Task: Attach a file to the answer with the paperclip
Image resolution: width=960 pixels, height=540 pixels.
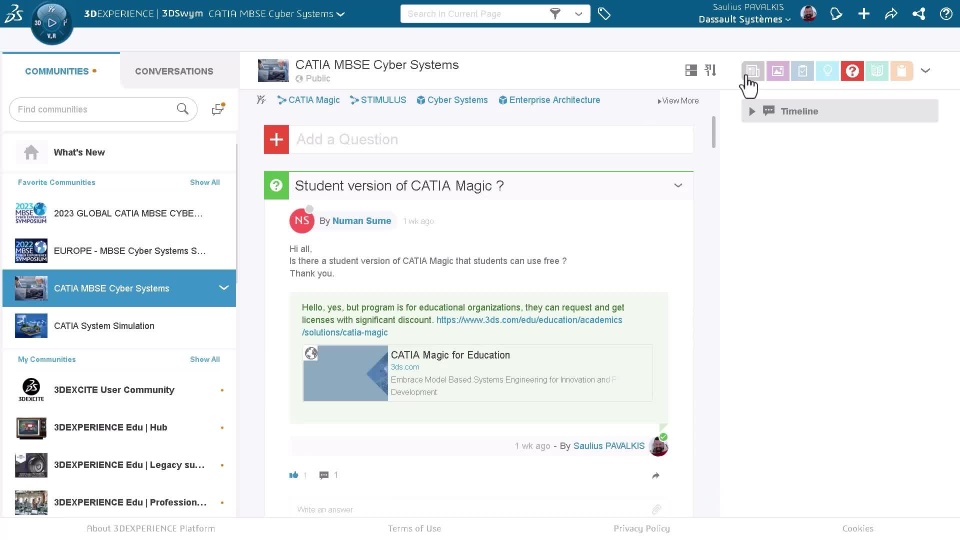Action: 656,509
